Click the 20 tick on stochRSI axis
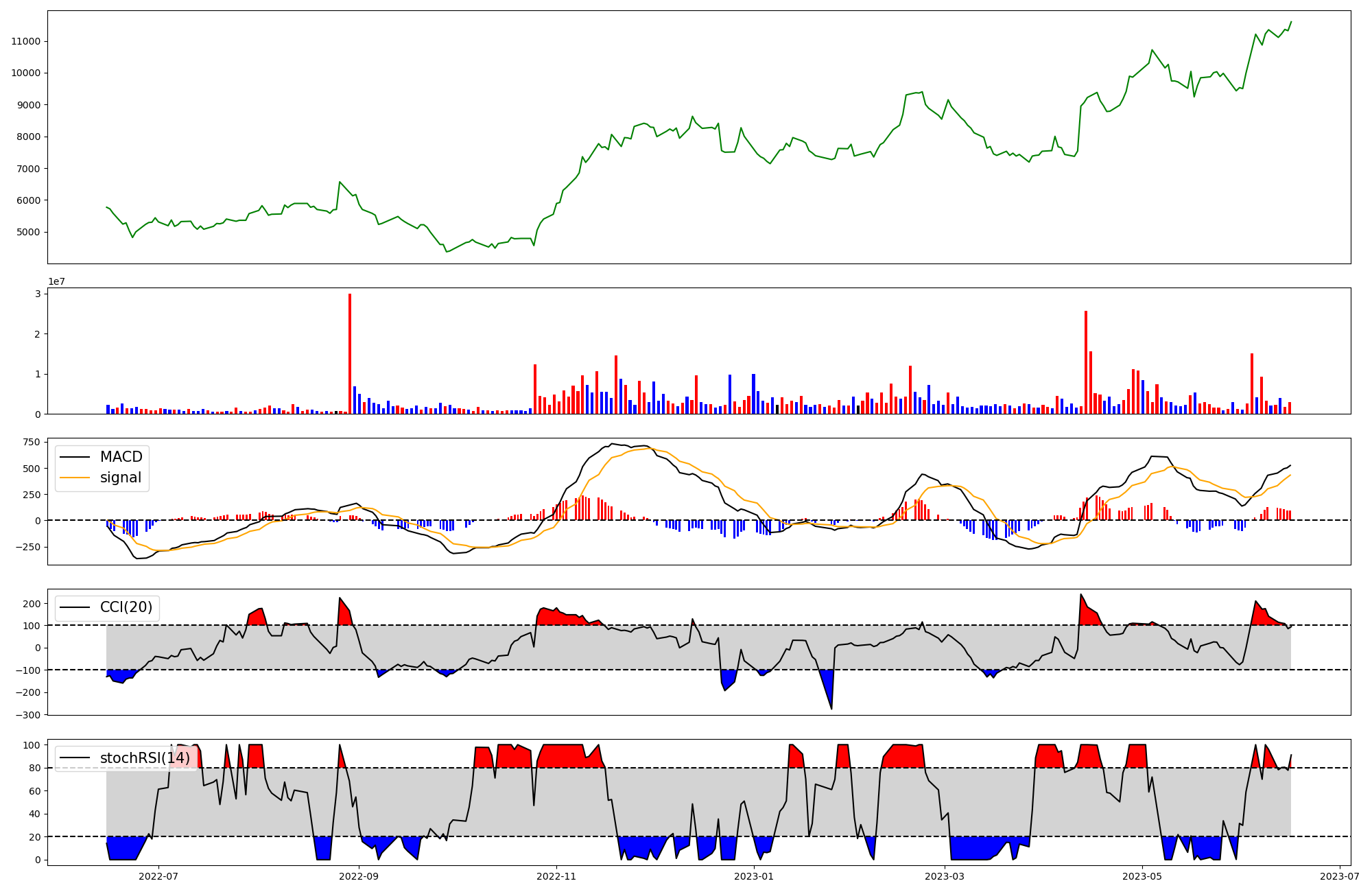Image resolution: width=1372 pixels, height=892 pixels. [35, 837]
